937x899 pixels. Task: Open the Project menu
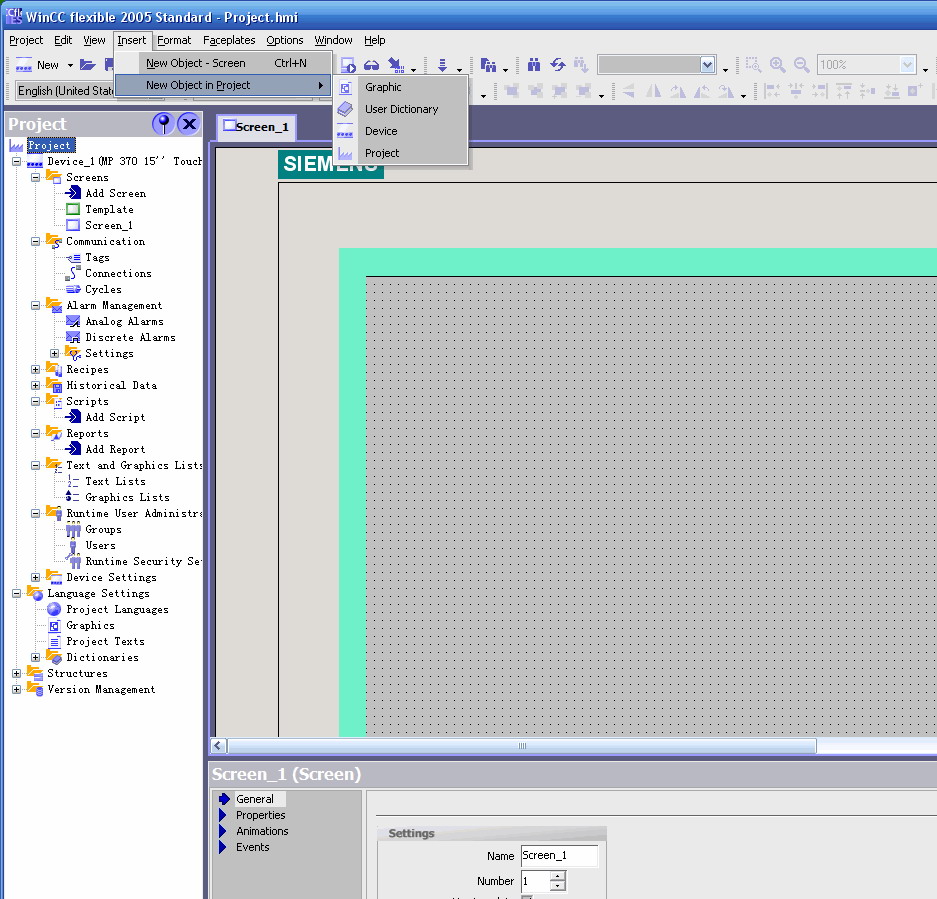(26, 40)
